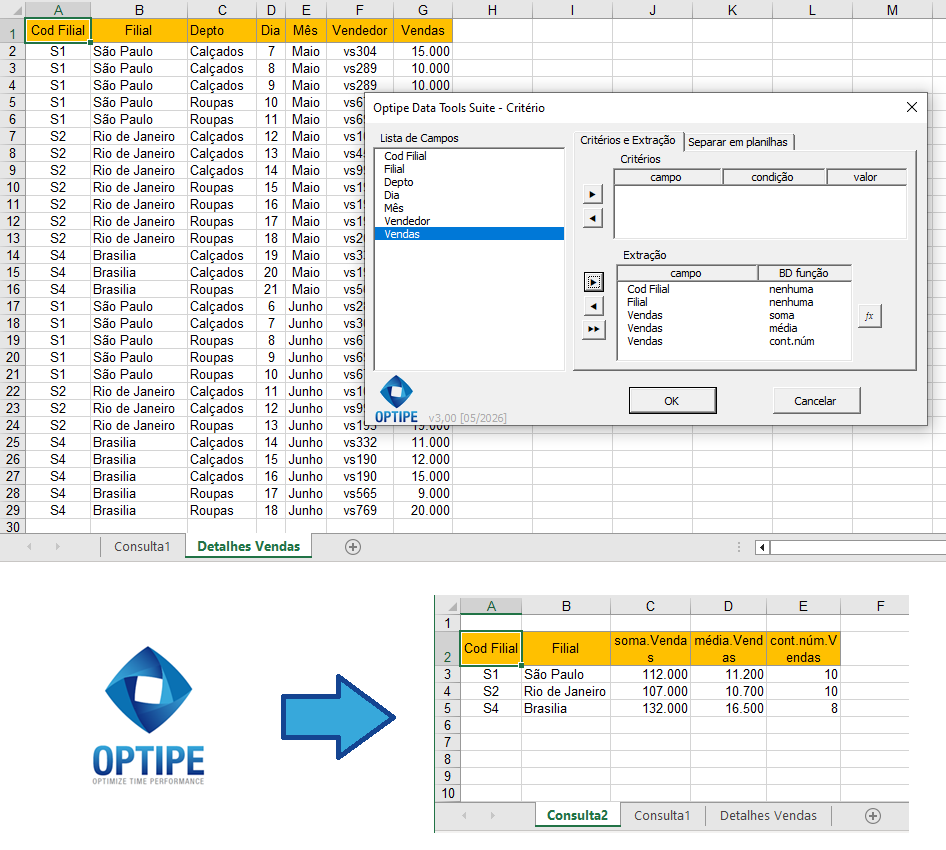Select soma.Vendas header in result sheet
Screen dimensions: 946x850
[650, 649]
